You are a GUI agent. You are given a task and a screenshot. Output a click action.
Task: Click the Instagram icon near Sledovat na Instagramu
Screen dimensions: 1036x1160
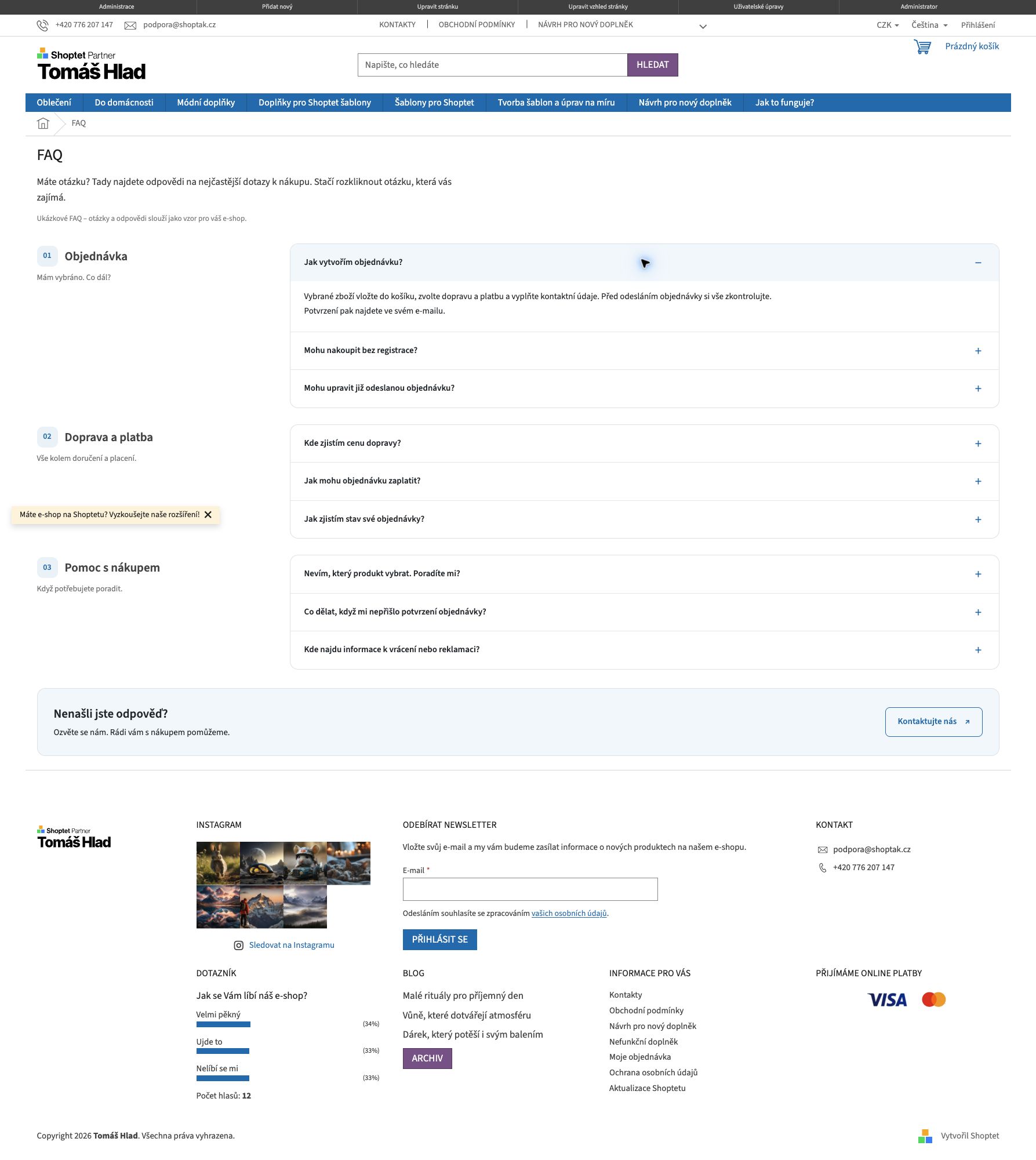(238, 946)
